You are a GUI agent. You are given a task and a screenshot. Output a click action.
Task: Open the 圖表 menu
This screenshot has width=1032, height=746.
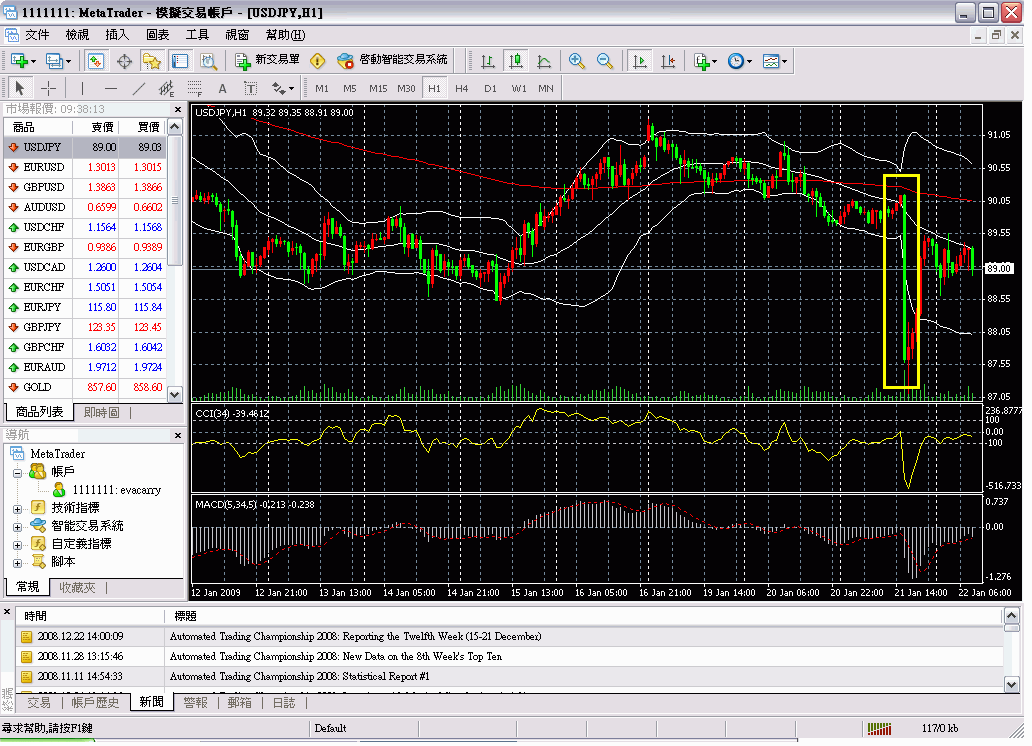[x=159, y=33]
